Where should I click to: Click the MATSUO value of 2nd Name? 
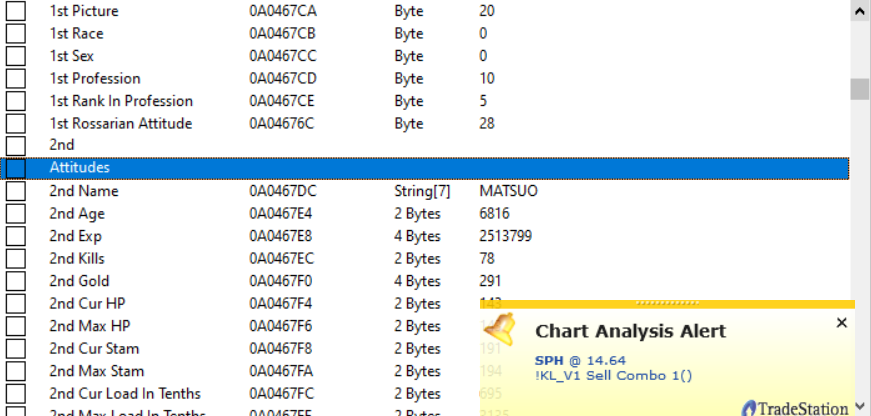pos(508,191)
